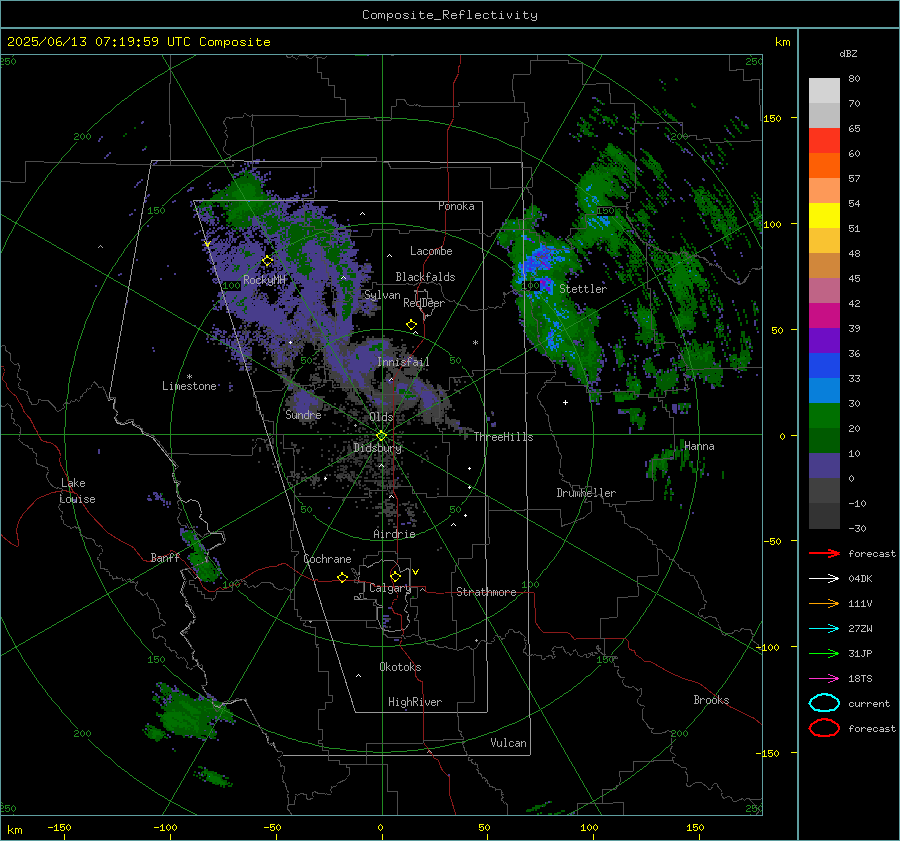Viewport: 900px width, 841px height.
Task: Select the white 04DK arrow icon
Action: [824, 579]
